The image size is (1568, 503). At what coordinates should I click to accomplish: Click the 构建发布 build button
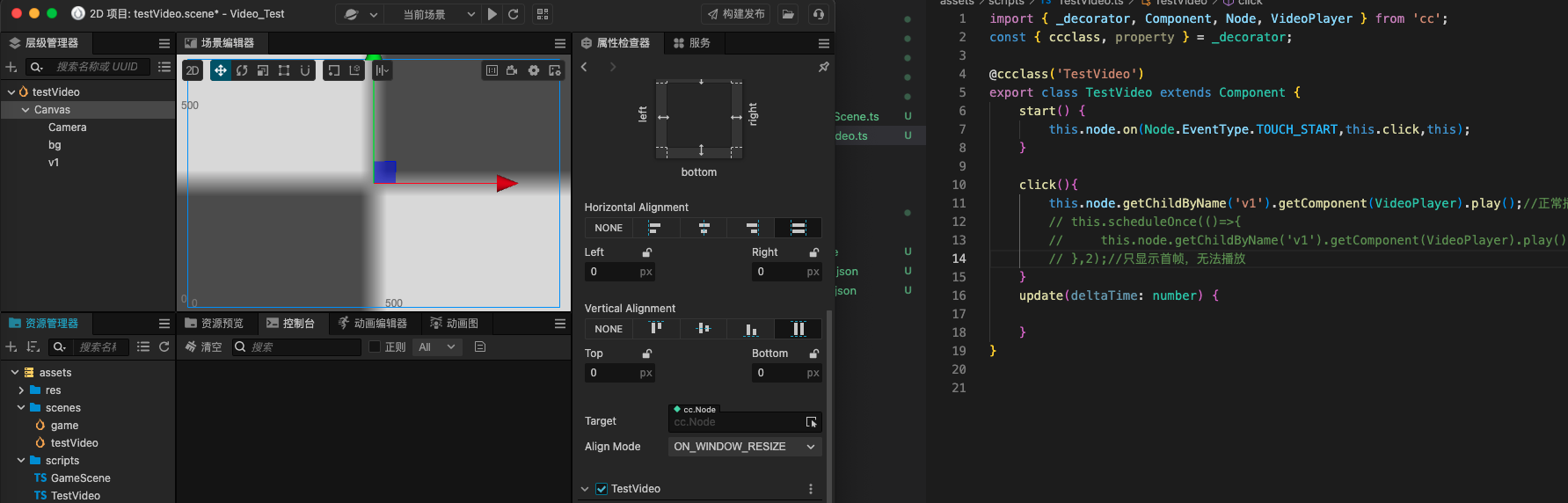[737, 14]
